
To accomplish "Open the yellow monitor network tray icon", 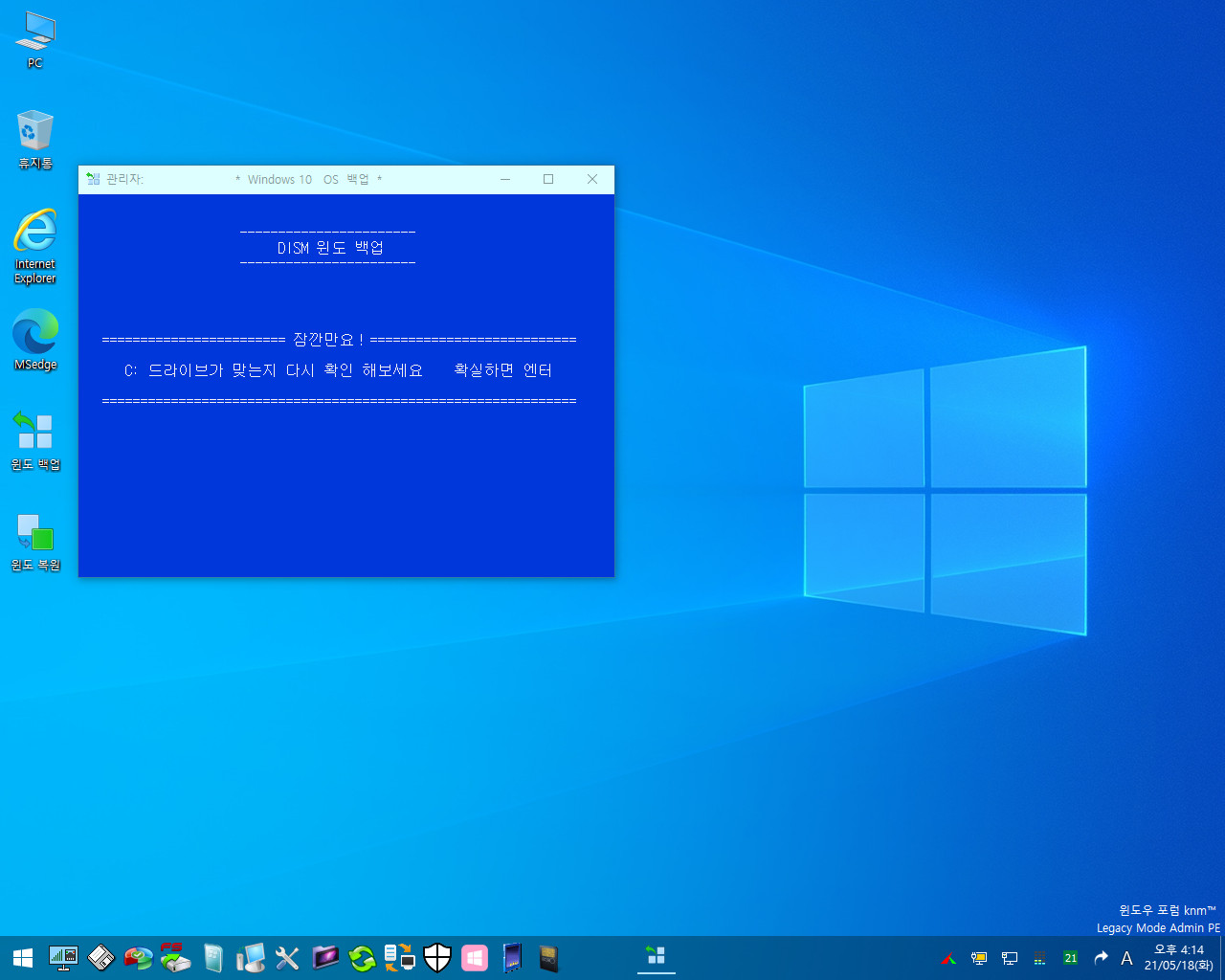I will [979, 958].
